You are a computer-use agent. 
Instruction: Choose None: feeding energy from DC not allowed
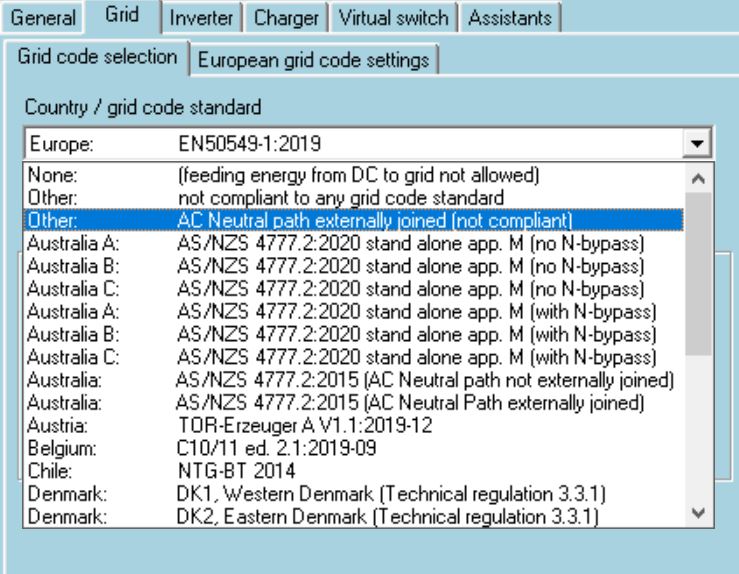click(x=353, y=175)
